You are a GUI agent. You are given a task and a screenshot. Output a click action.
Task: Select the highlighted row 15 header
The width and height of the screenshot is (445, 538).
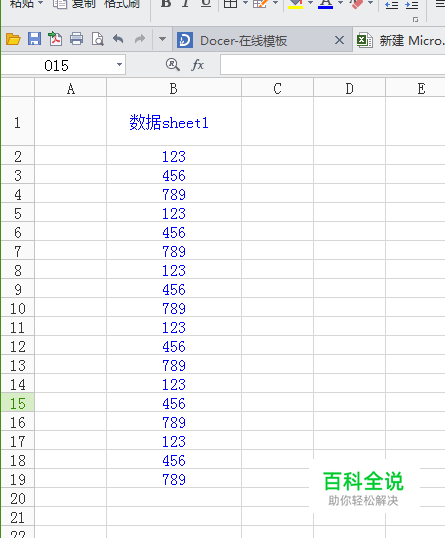(17, 403)
